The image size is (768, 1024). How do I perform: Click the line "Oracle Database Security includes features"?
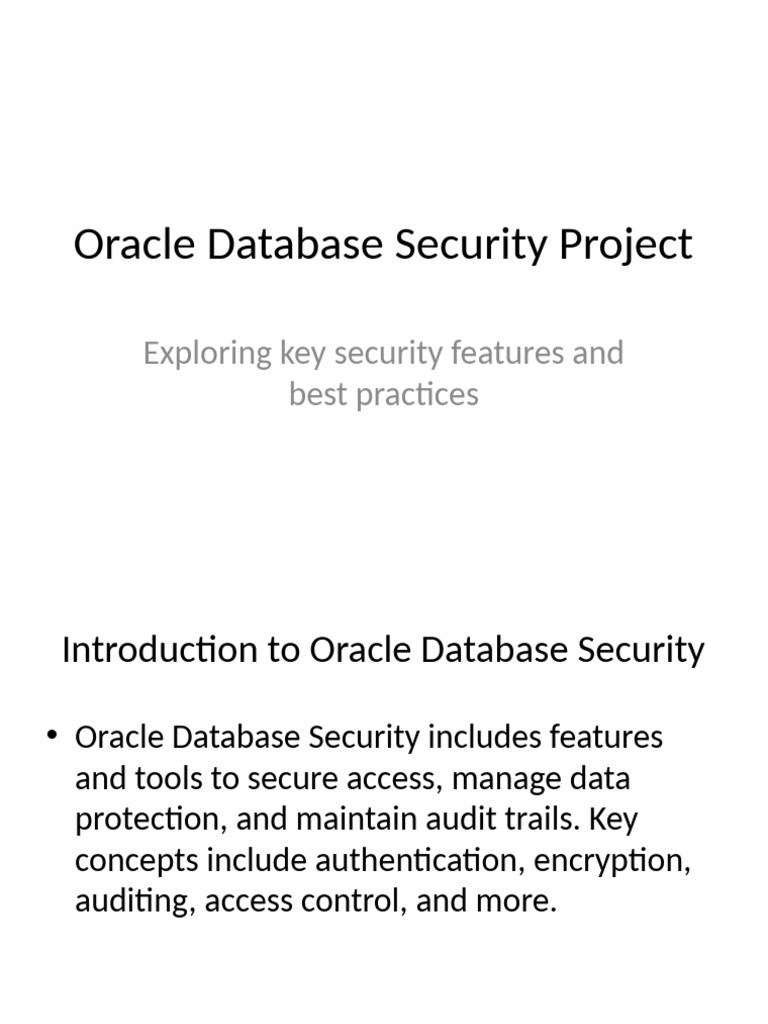pyautogui.click(x=369, y=738)
